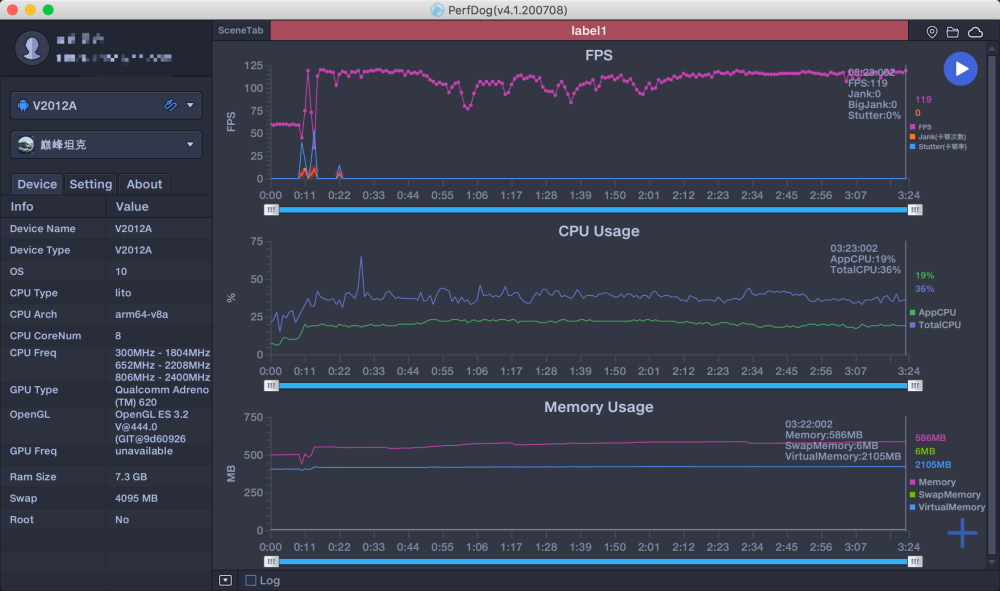Click the Memory Usage timeline right handle
Screen dimensions: 1000x591
(915, 562)
